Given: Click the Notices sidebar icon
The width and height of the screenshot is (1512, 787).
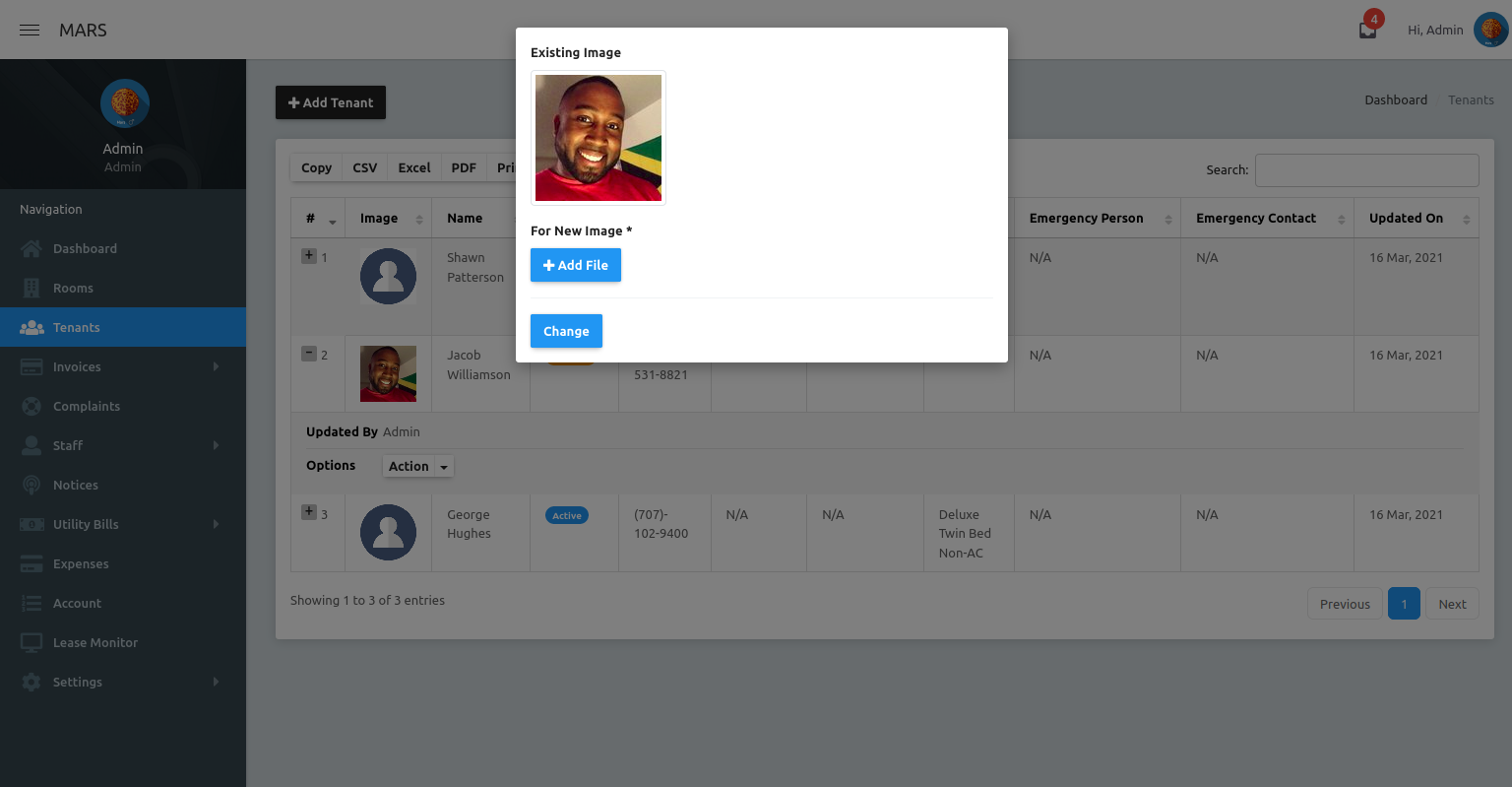Looking at the screenshot, I should point(32,485).
